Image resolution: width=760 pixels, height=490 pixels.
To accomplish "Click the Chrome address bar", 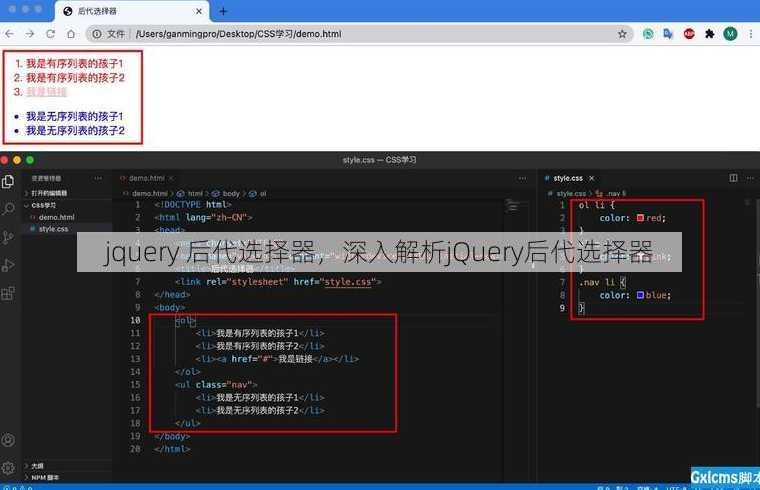I will (x=359, y=34).
